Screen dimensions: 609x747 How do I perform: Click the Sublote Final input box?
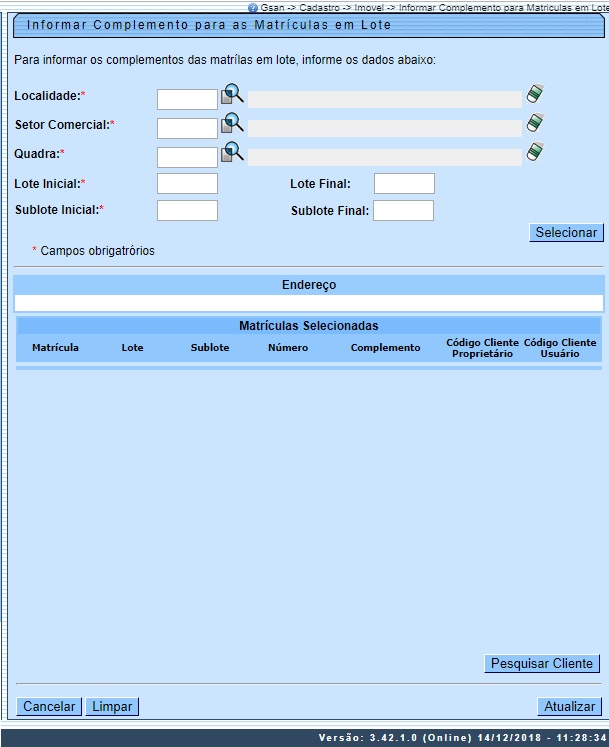pyautogui.click(x=403, y=211)
